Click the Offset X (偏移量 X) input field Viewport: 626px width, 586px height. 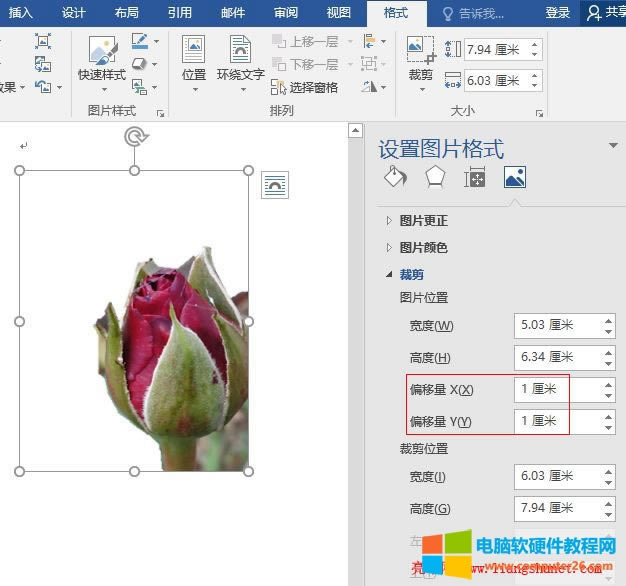click(556, 389)
